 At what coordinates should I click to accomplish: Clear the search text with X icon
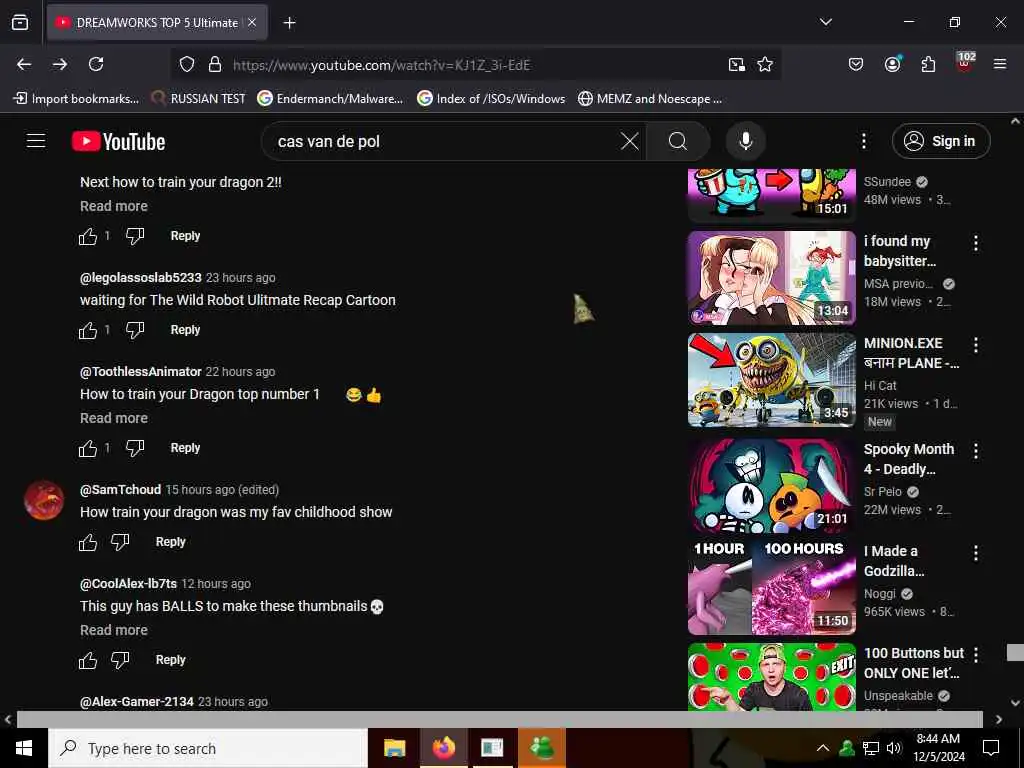coord(630,141)
